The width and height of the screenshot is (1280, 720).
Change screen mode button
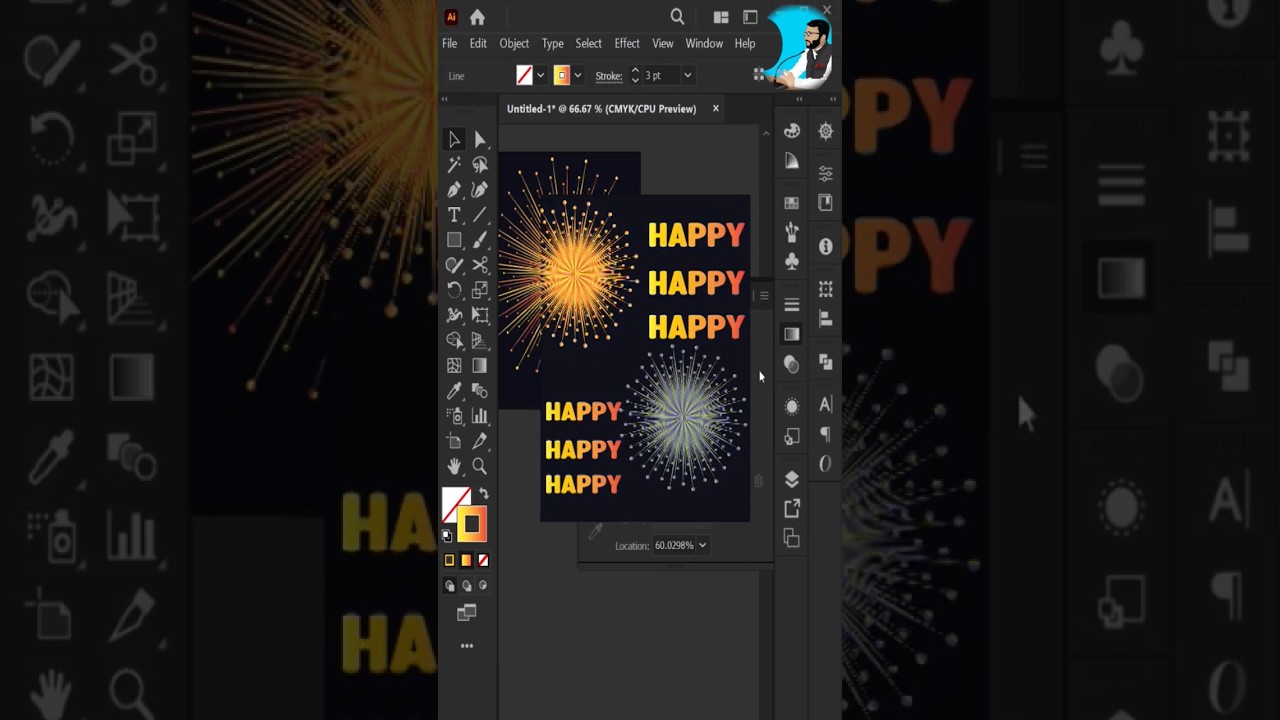point(466,613)
